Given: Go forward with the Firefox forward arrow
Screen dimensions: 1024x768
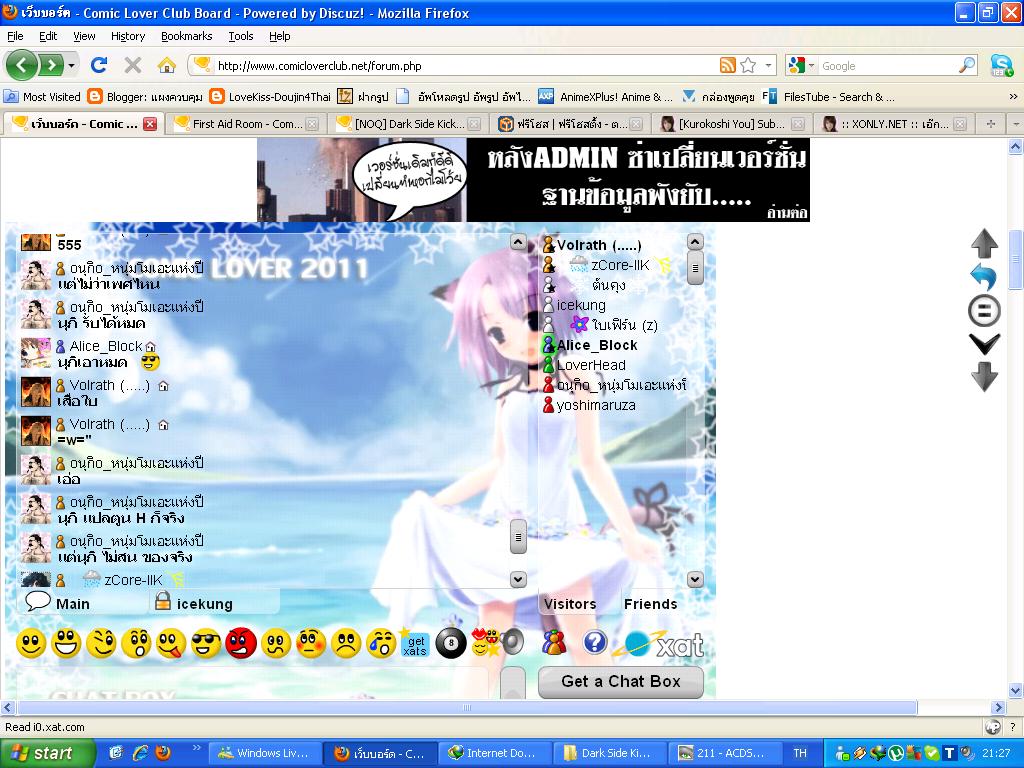Looking at the screenshot, I should 51,65.
